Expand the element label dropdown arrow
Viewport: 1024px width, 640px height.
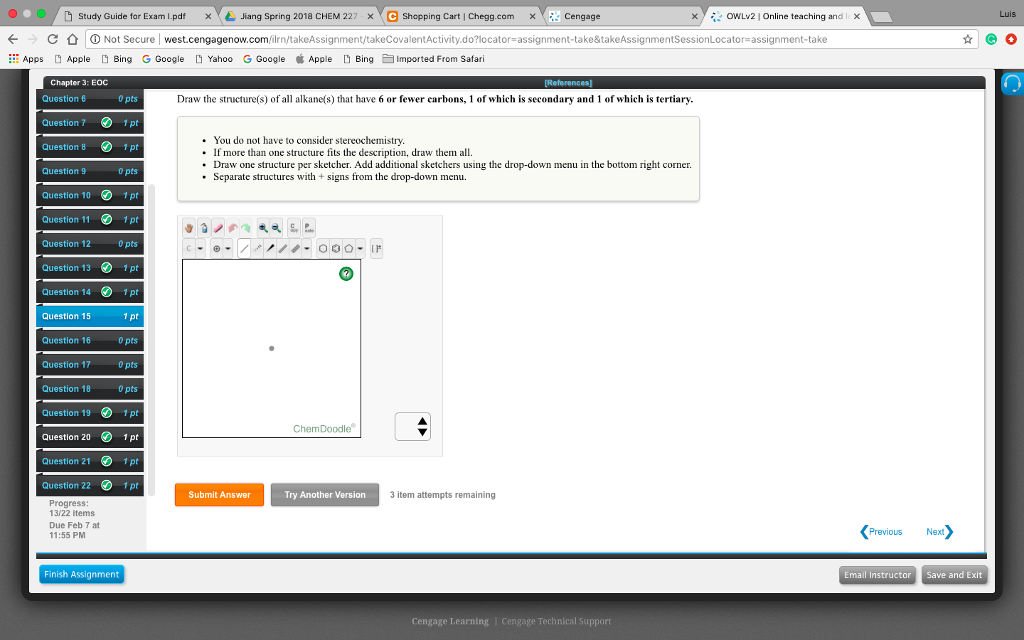pos(200,249)
